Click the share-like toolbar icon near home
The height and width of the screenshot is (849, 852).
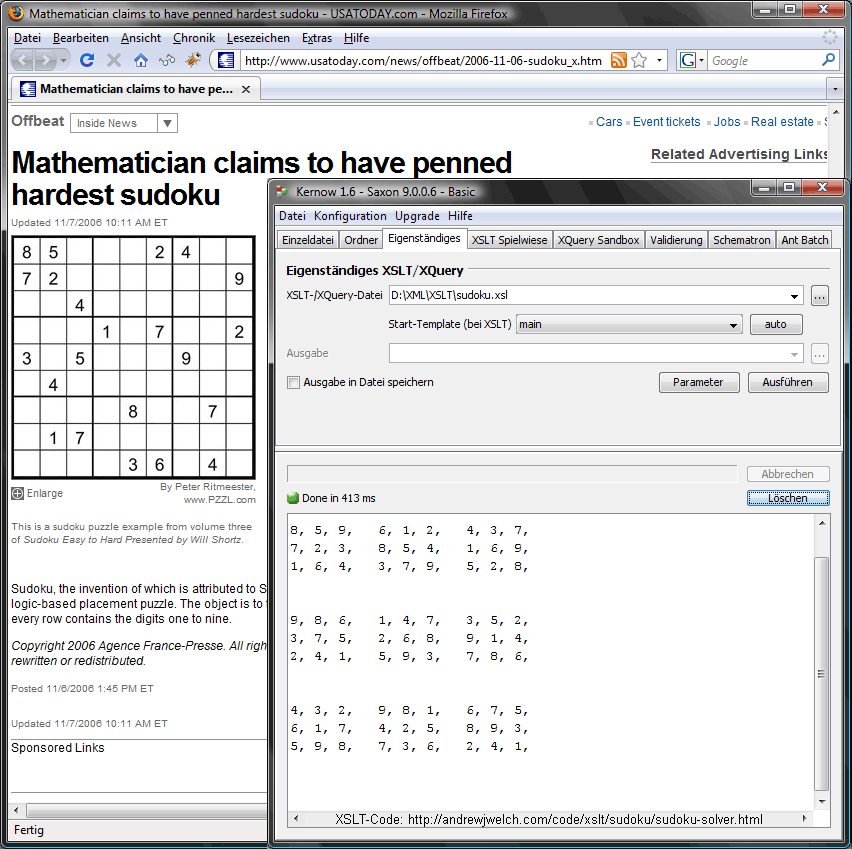(167, 60)
